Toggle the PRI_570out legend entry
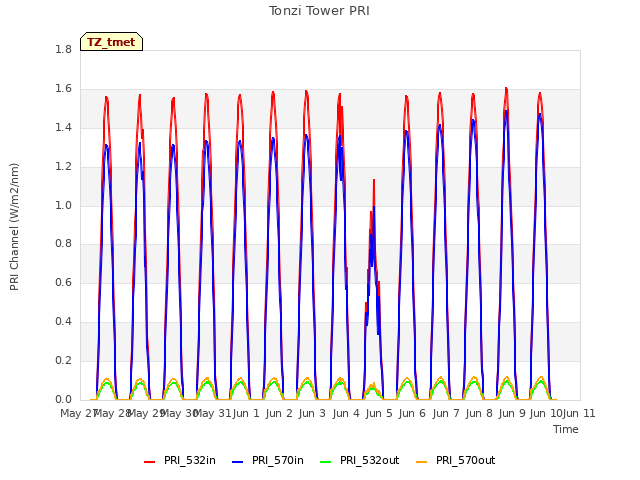The width and height of the screenshot is (640, 480). tap(456, 460)
